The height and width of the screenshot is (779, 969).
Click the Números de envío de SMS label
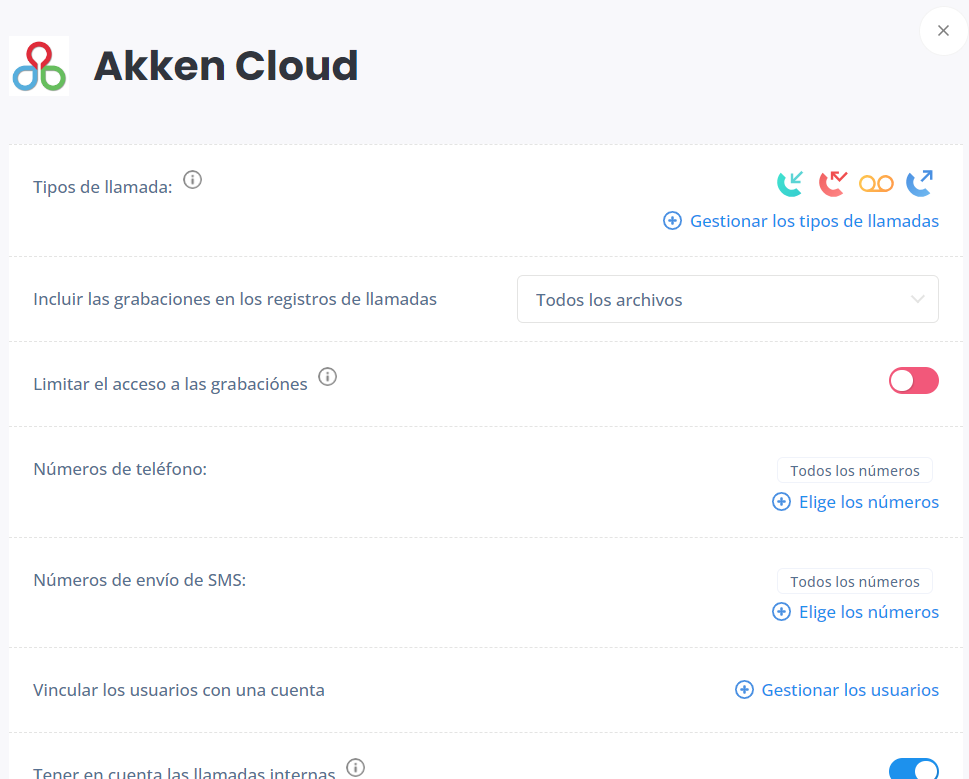coord(140,581)
